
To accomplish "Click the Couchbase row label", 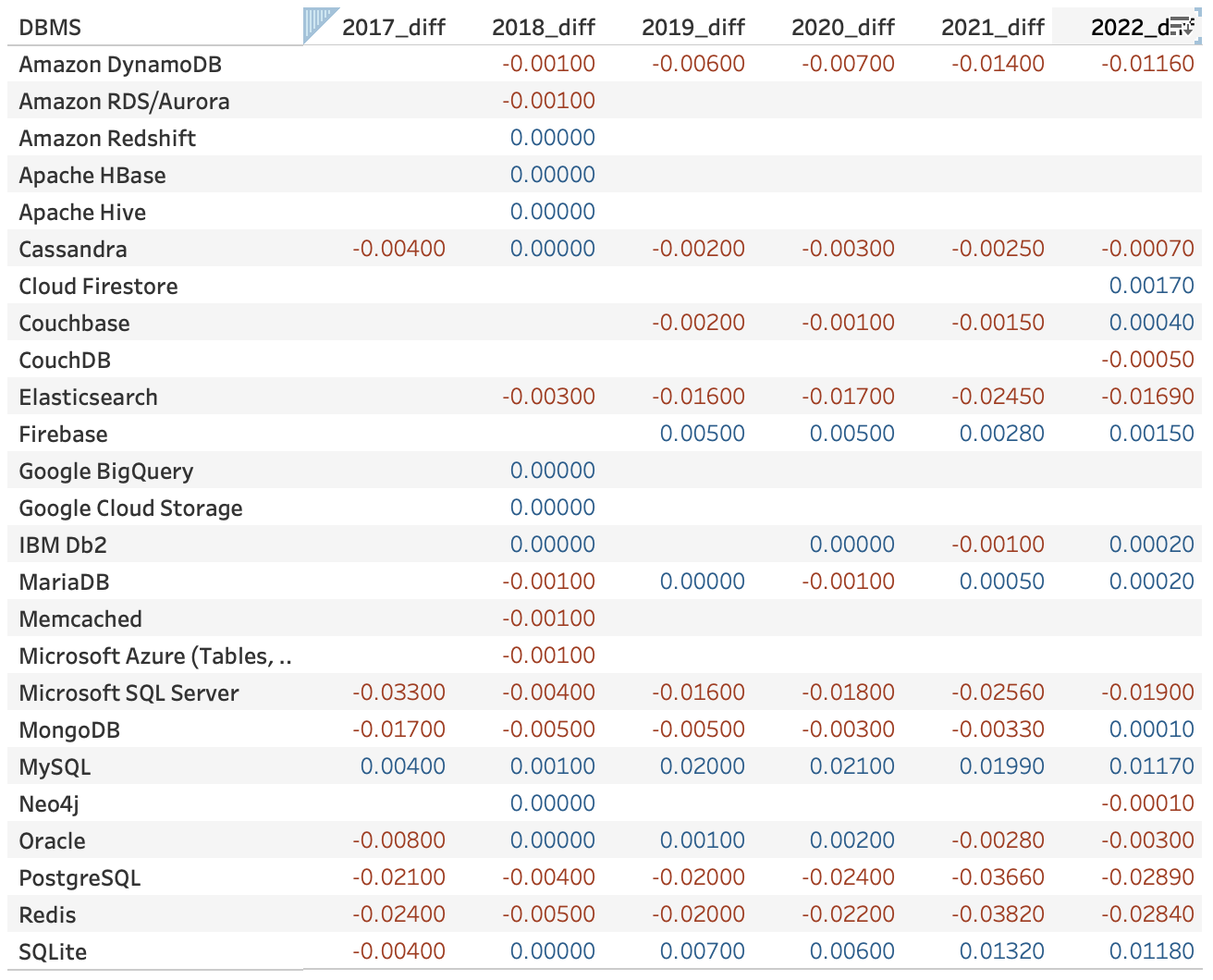I will [74, 324].
